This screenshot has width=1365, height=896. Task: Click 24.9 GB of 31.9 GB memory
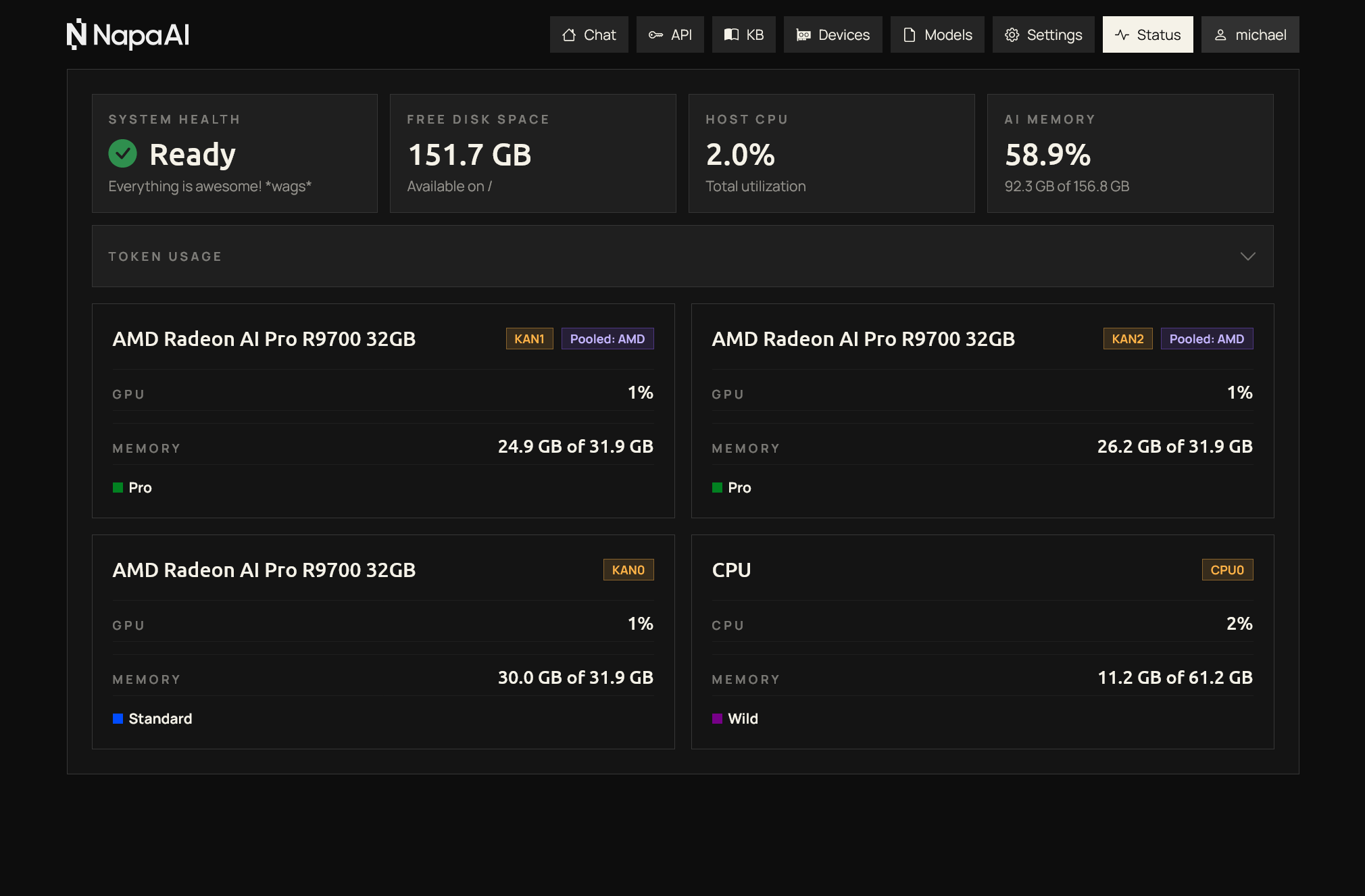click(576, 447)
